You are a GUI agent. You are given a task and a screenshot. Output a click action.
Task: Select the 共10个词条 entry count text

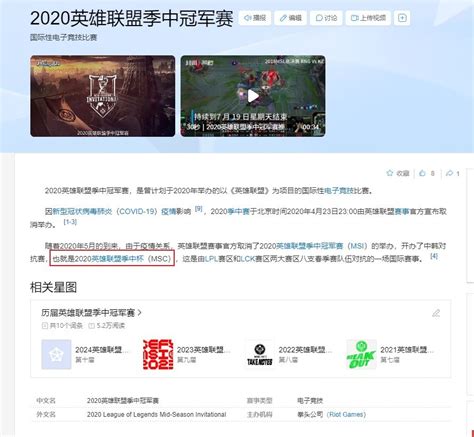[x=66, y=325]
